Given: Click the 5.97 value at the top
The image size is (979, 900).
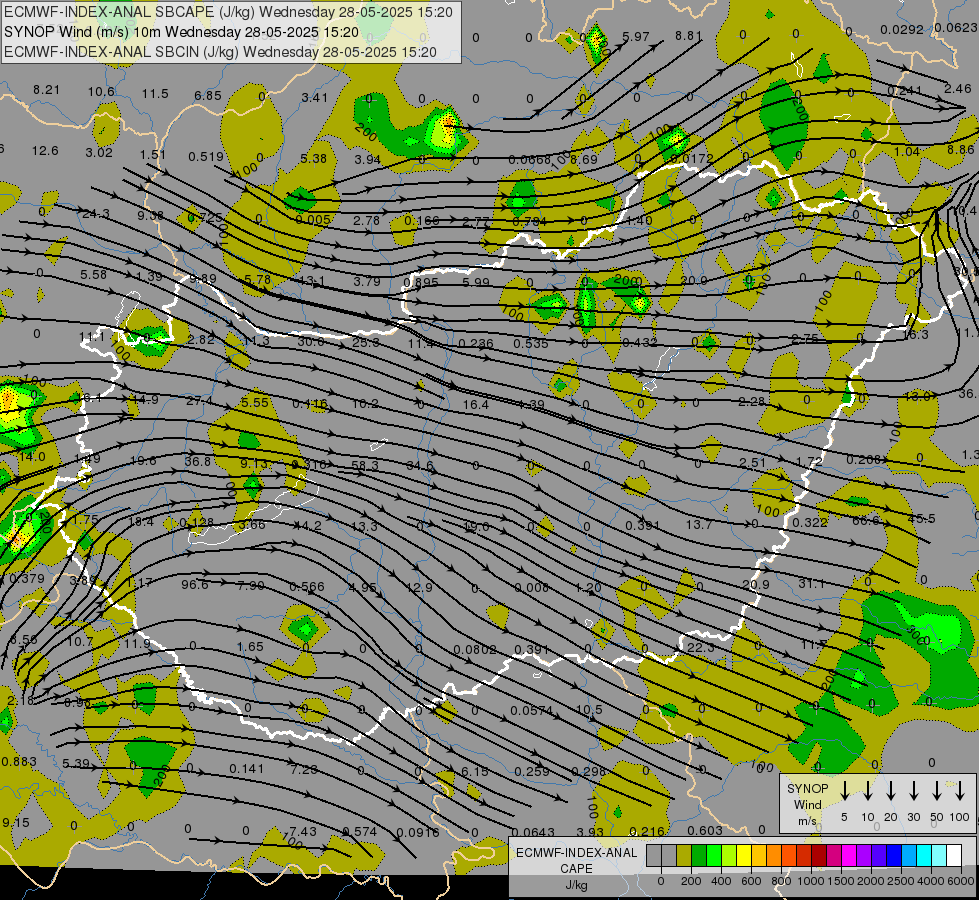Looking at the screenshot, I should point(636,36).
